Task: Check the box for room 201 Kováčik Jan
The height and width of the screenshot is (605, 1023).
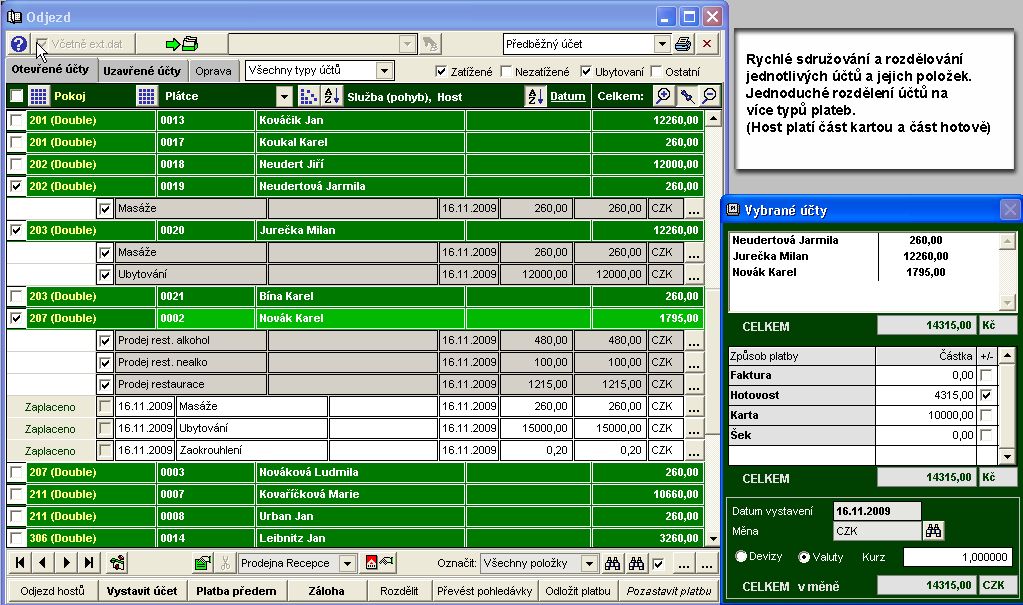Action: (16, 120)
